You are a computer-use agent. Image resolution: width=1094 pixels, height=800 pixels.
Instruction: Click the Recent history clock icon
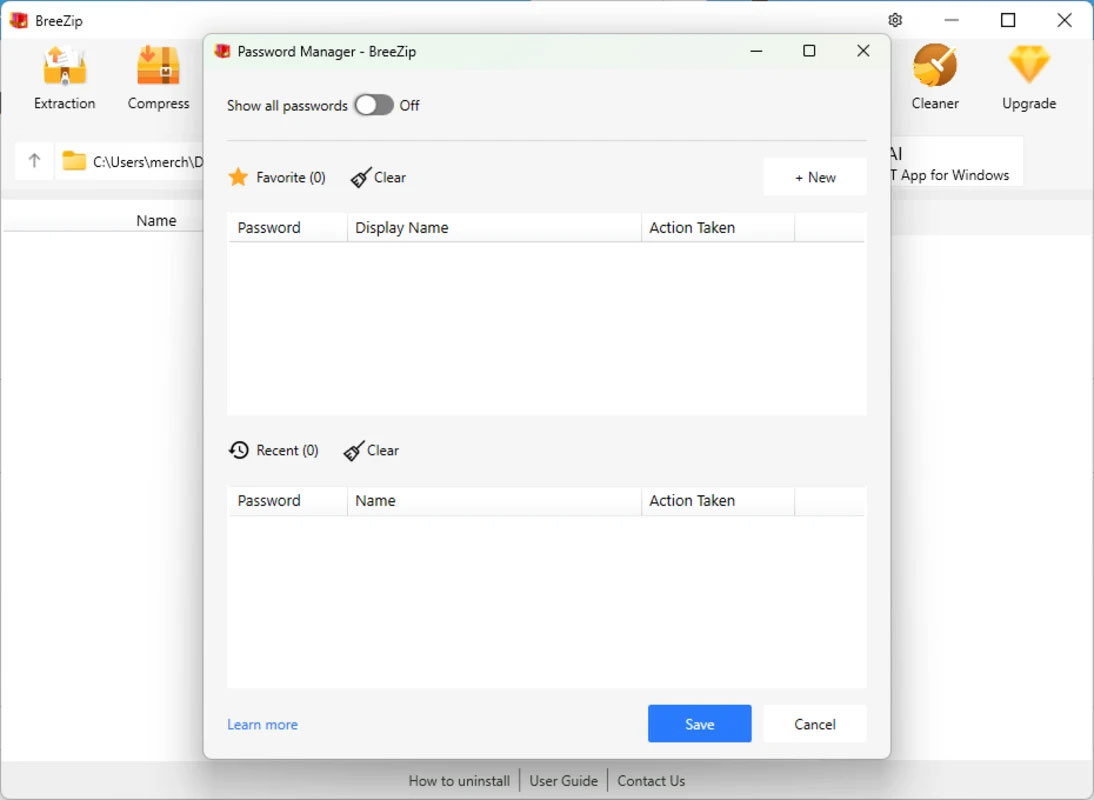[x=239, y=451]
